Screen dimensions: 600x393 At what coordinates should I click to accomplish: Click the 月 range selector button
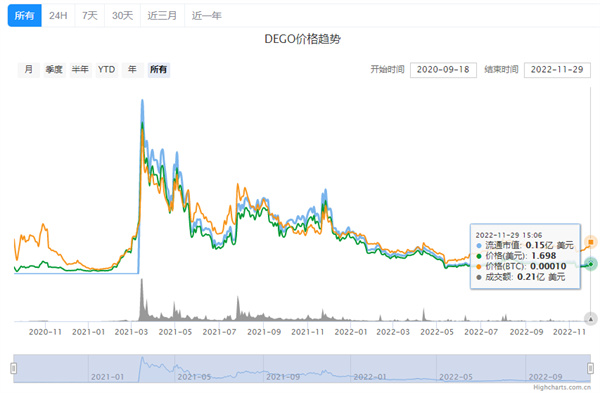(29, 70)
